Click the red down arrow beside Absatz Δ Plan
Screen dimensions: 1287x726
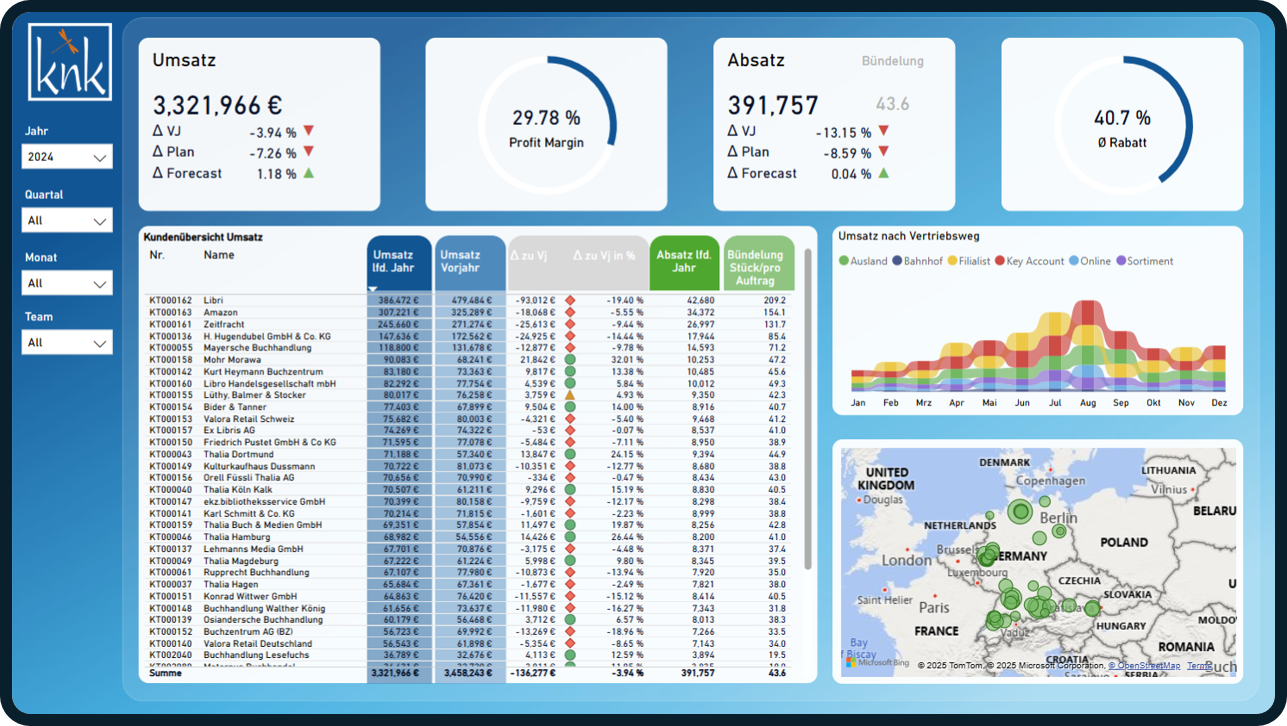(x=884, y=152)
